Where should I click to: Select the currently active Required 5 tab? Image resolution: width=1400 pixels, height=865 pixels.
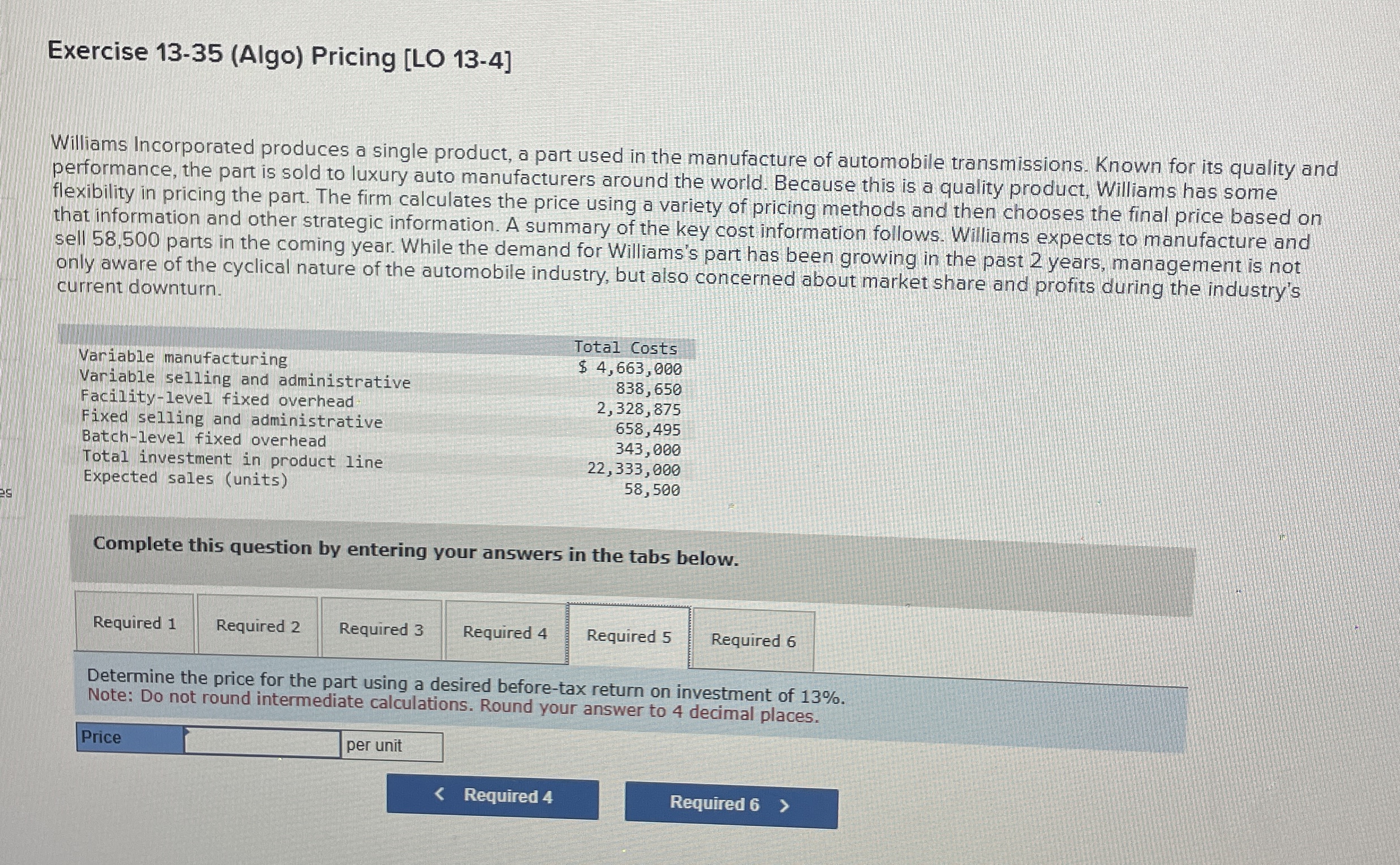pyautogui.click(x=628, y=636)
